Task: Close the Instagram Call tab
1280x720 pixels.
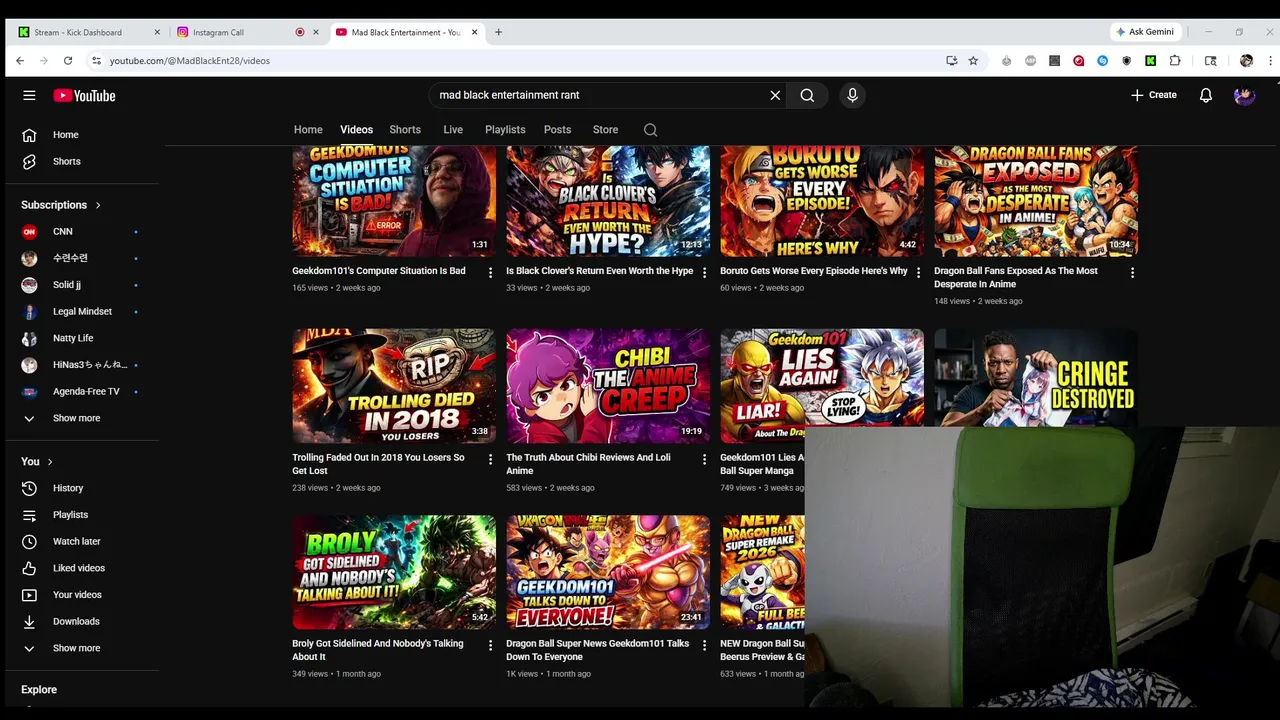Action: coord(316,32)
